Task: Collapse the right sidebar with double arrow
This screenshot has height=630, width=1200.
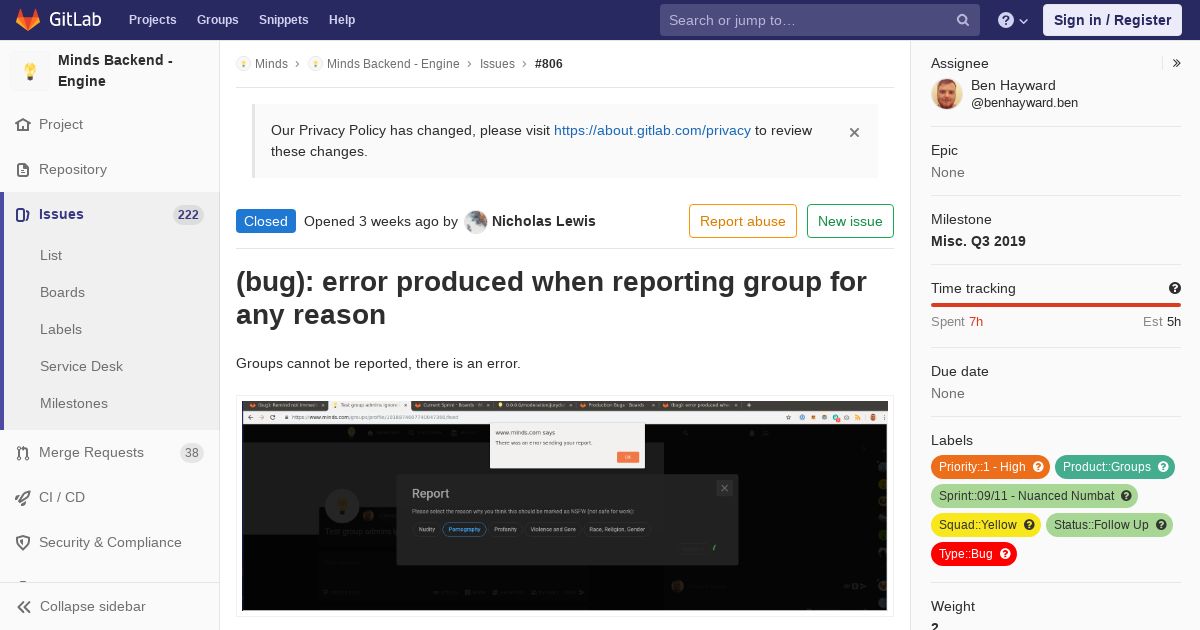Action: pos(1177,63)
